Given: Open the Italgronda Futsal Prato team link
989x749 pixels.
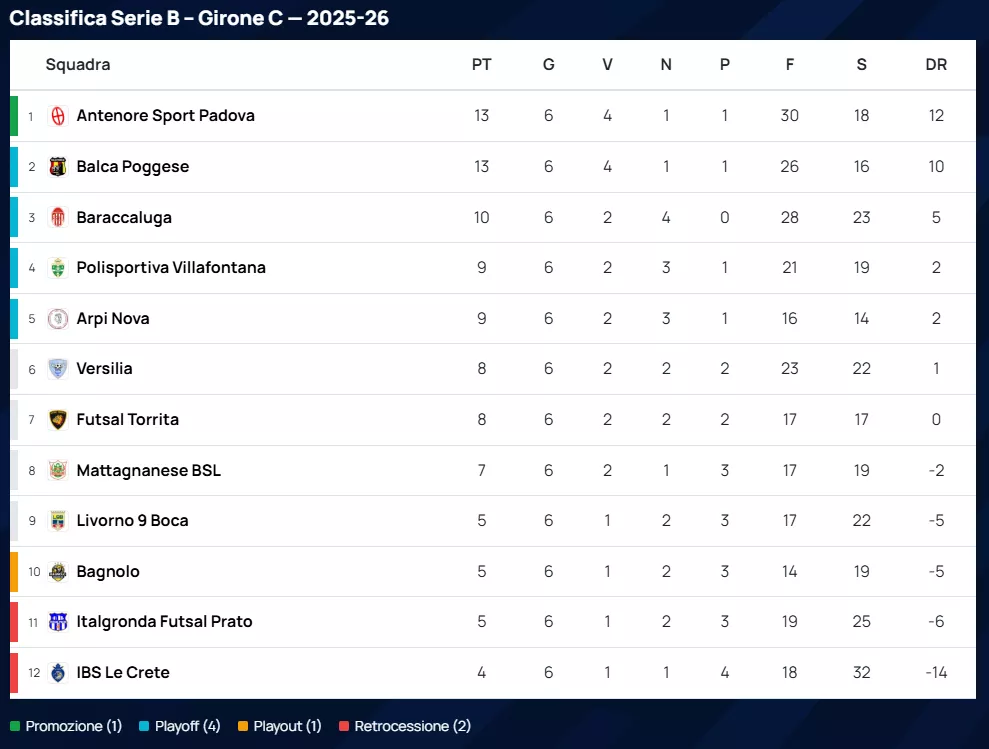Looking at the screenshot, I should [x=164, y=622].
